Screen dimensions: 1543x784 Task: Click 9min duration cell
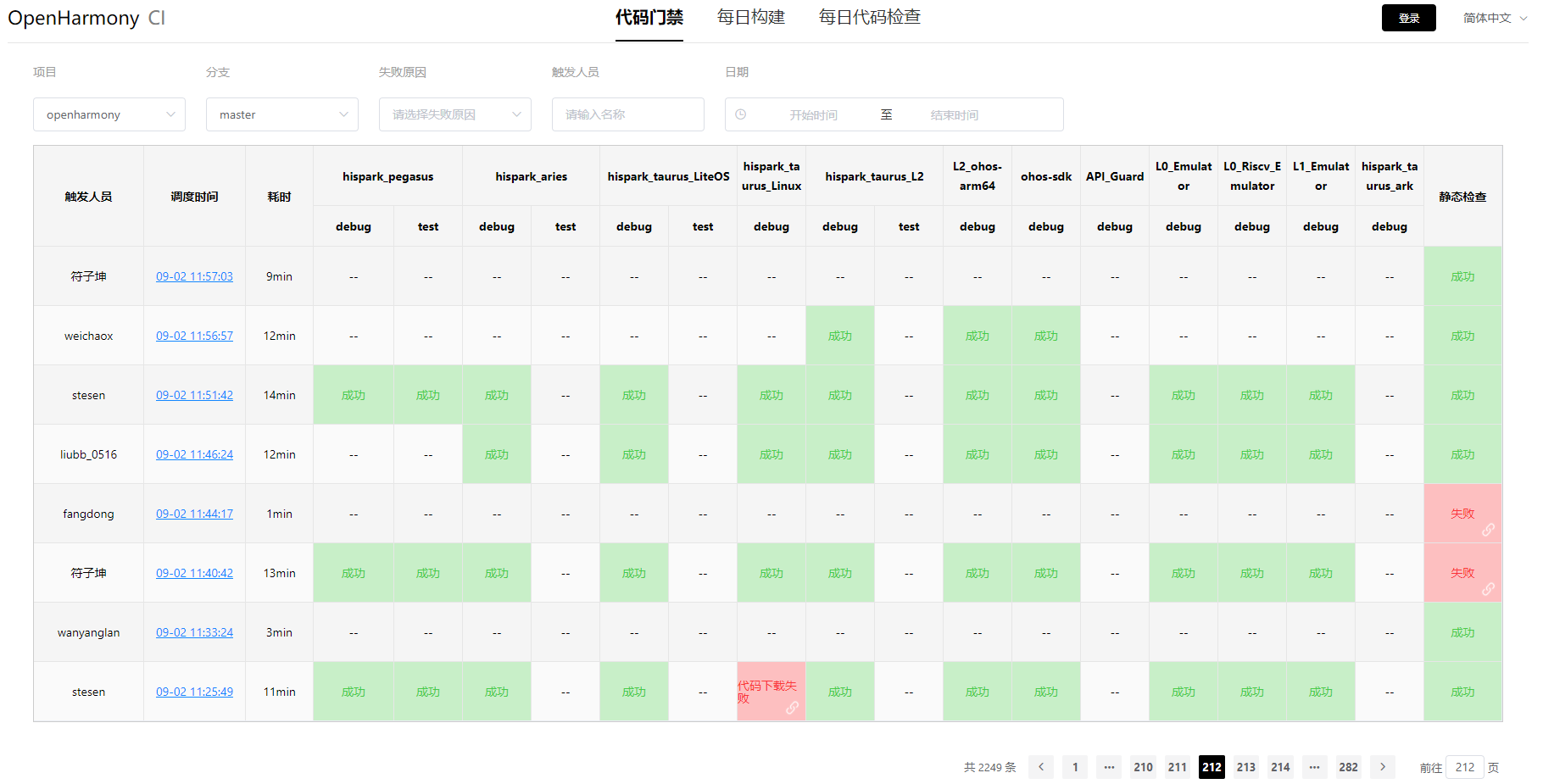(x=279, y=276)
